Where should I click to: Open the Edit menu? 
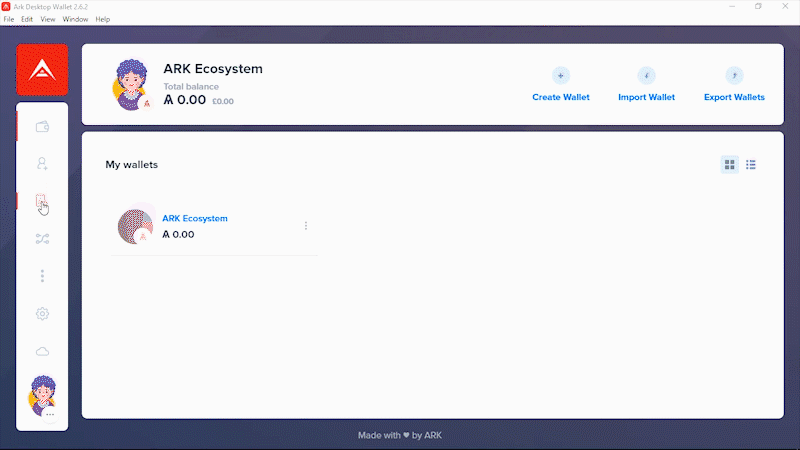click(x=27, y=19)
